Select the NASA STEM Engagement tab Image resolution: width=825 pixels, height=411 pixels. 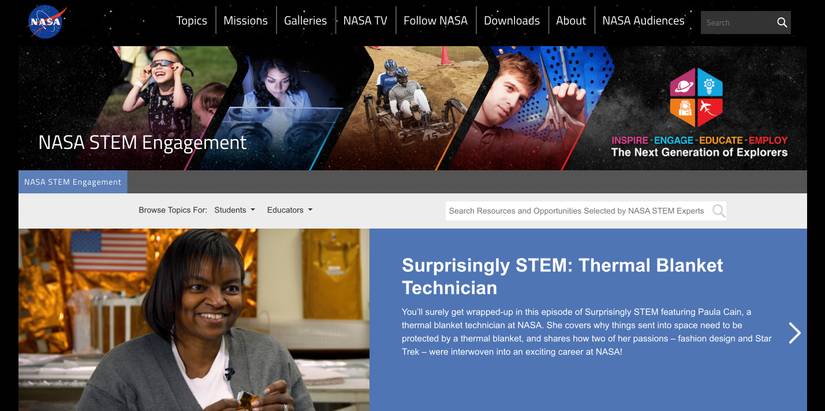(x=73, y=182)
